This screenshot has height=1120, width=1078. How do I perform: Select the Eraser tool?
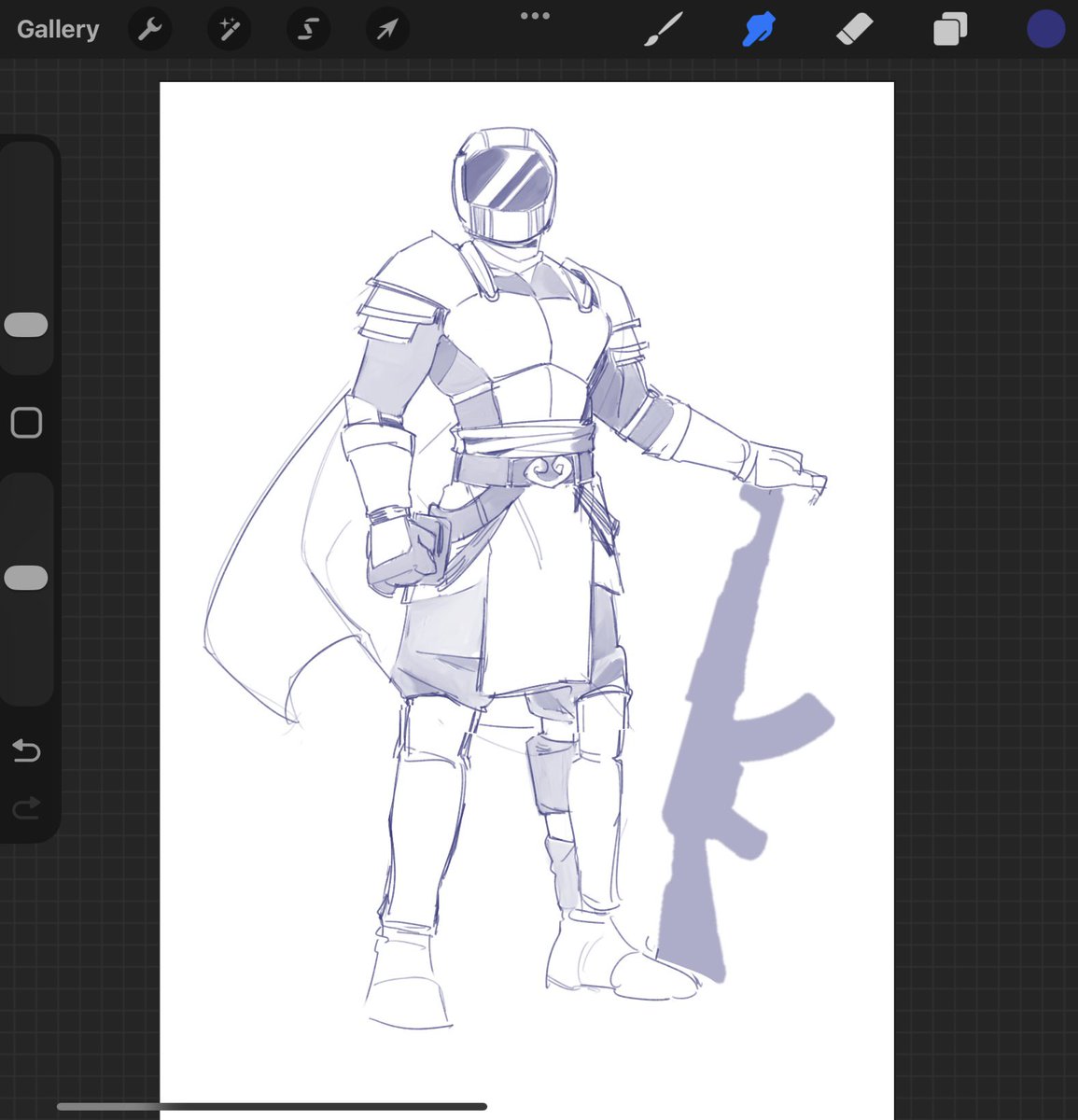tap(854, 30)
